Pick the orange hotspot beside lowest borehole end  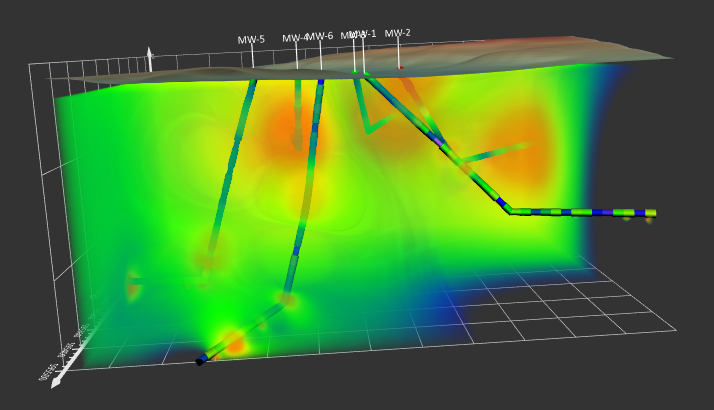pyautogui.click(x=234, y=344)
